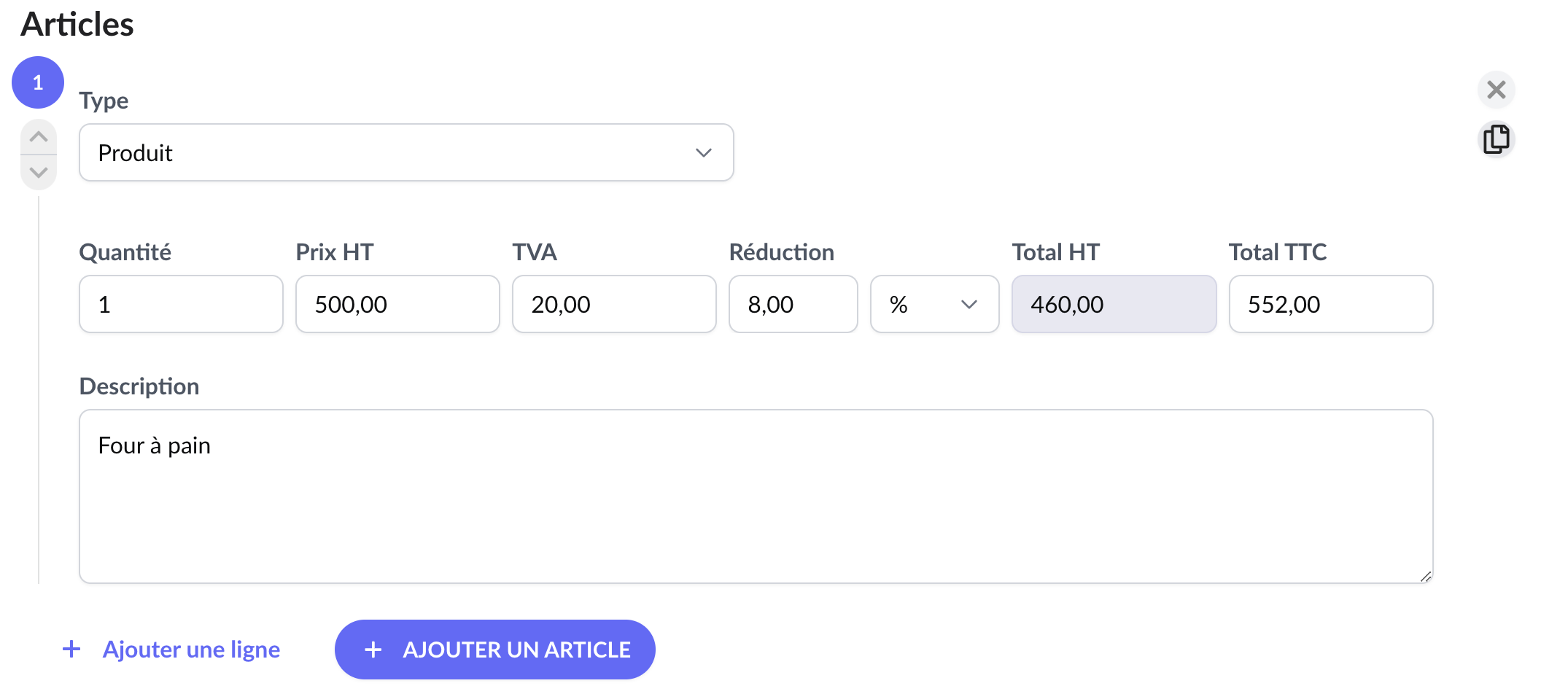The width and height of the screenshot is (1568, 694).
Task: Click the Prix HT field showing 500,00
Action: (x=397, y=304)
